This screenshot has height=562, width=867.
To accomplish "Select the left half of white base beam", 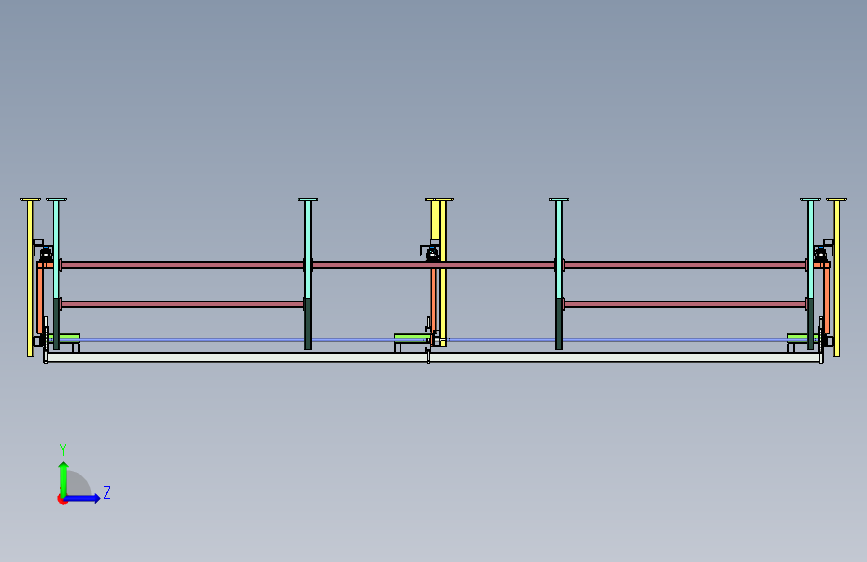I will (x=237, y=358).
